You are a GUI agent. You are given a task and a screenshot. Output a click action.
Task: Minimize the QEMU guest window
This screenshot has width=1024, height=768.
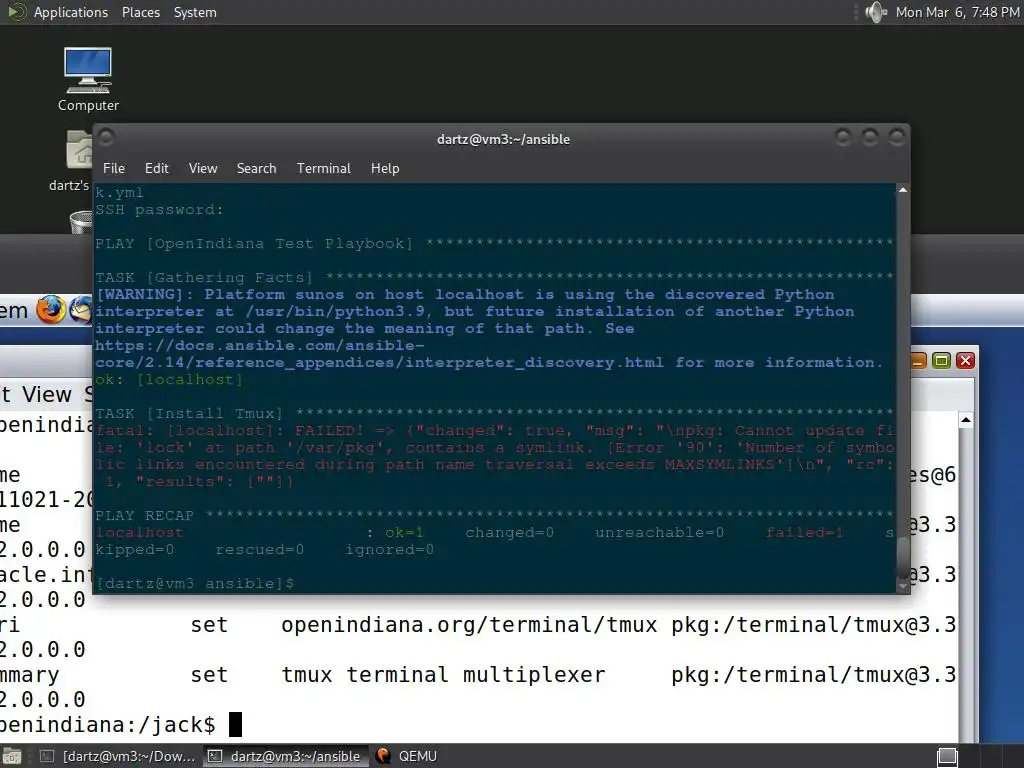(x=918, y=360)
